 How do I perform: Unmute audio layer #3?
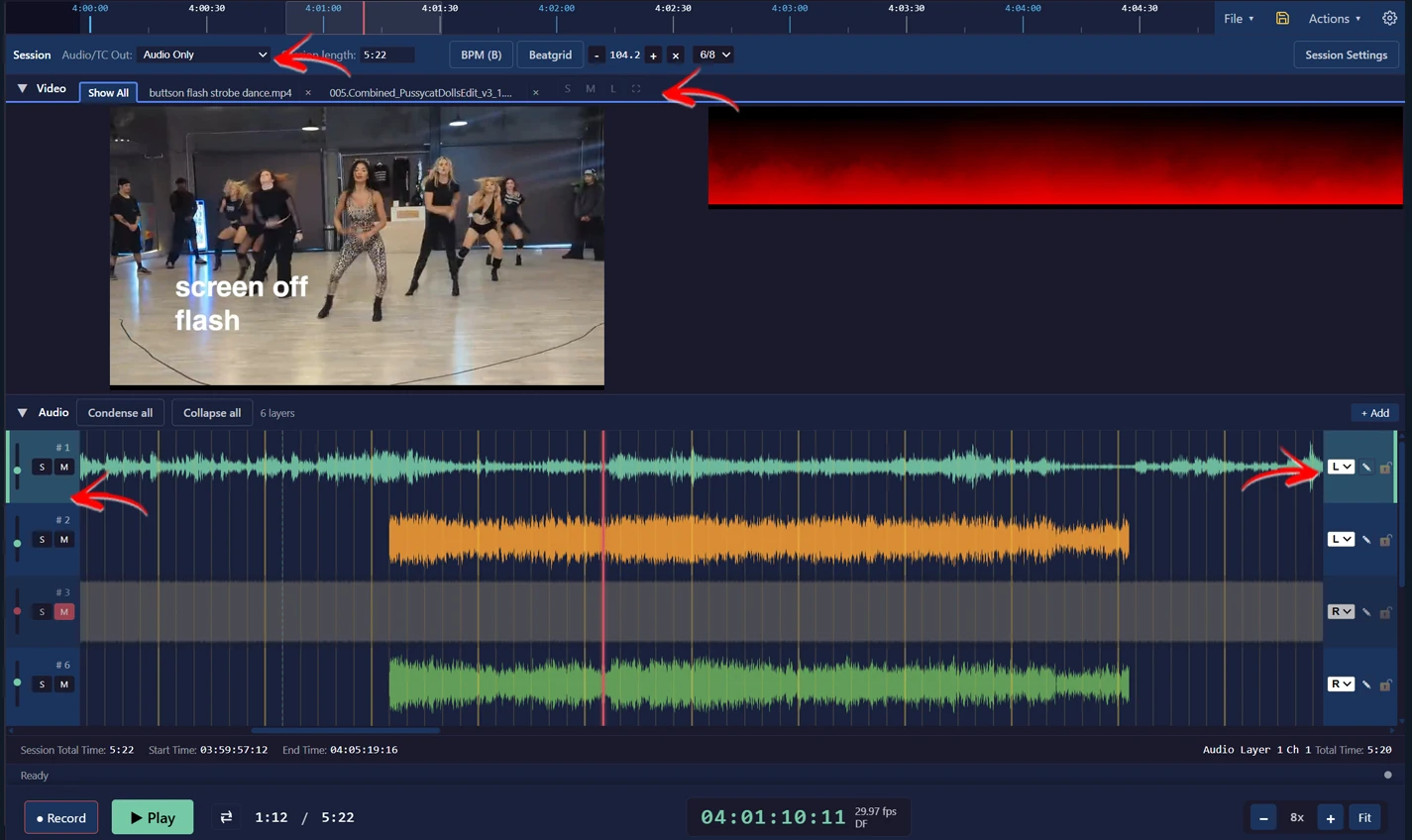click(64, 611)
